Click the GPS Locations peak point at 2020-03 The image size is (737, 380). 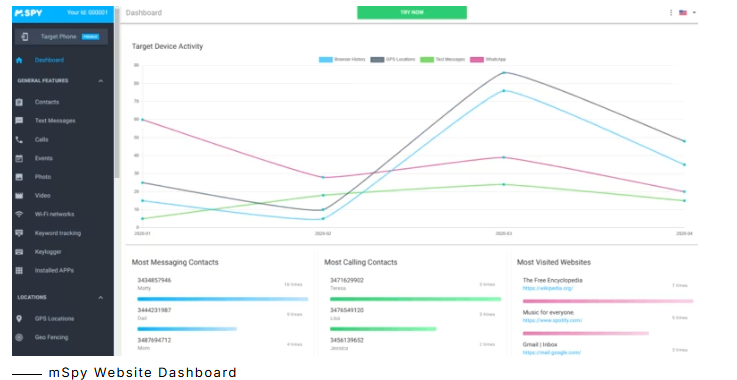click(x=504, y=72)
